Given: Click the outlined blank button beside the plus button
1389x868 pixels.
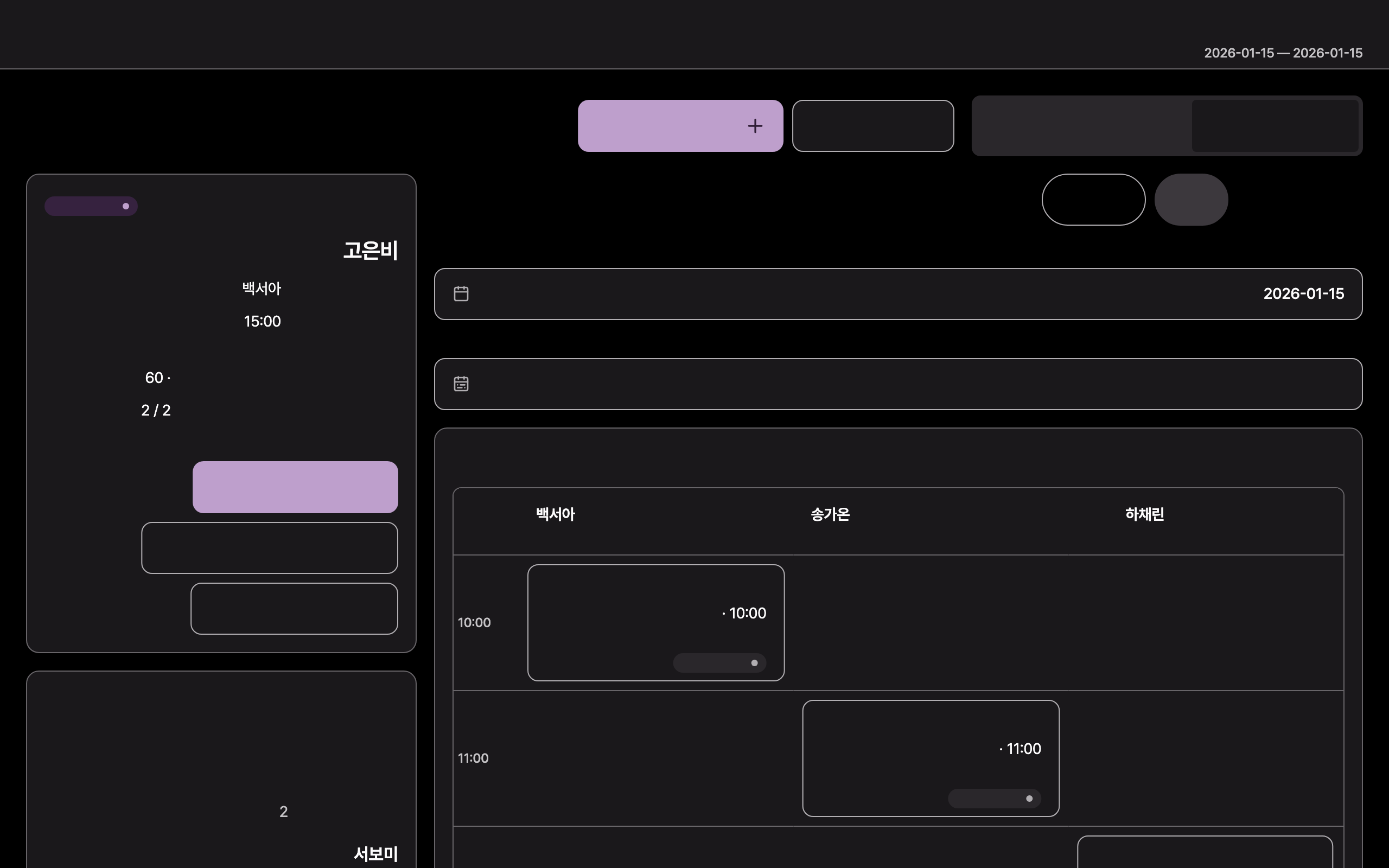Looking at the screenshot, I should (x=873, y=126).
